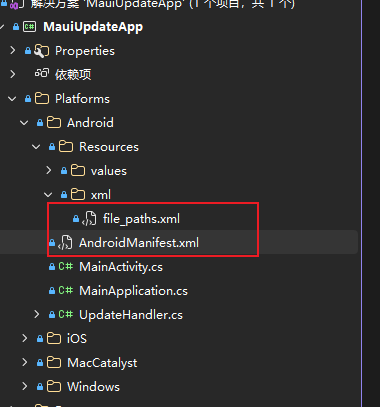Collapse the Android folder
Viewport: 380px width, 407px height.
pyautogui.click(x=24, y=123)
